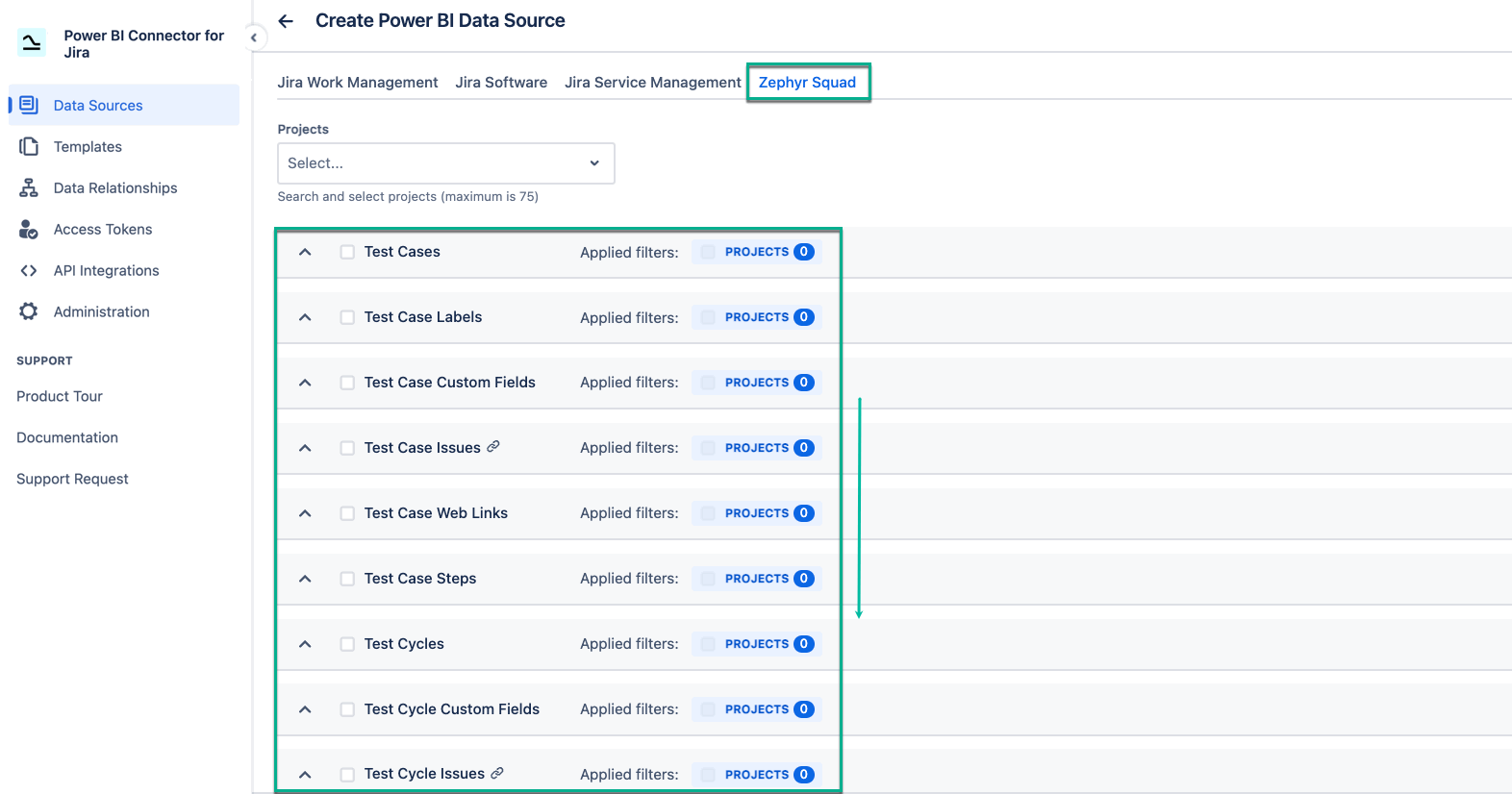Click the PROJECTS filter for Test Cycles
The height and width of the screenshot is (794, 1512).
click(757, 644)
